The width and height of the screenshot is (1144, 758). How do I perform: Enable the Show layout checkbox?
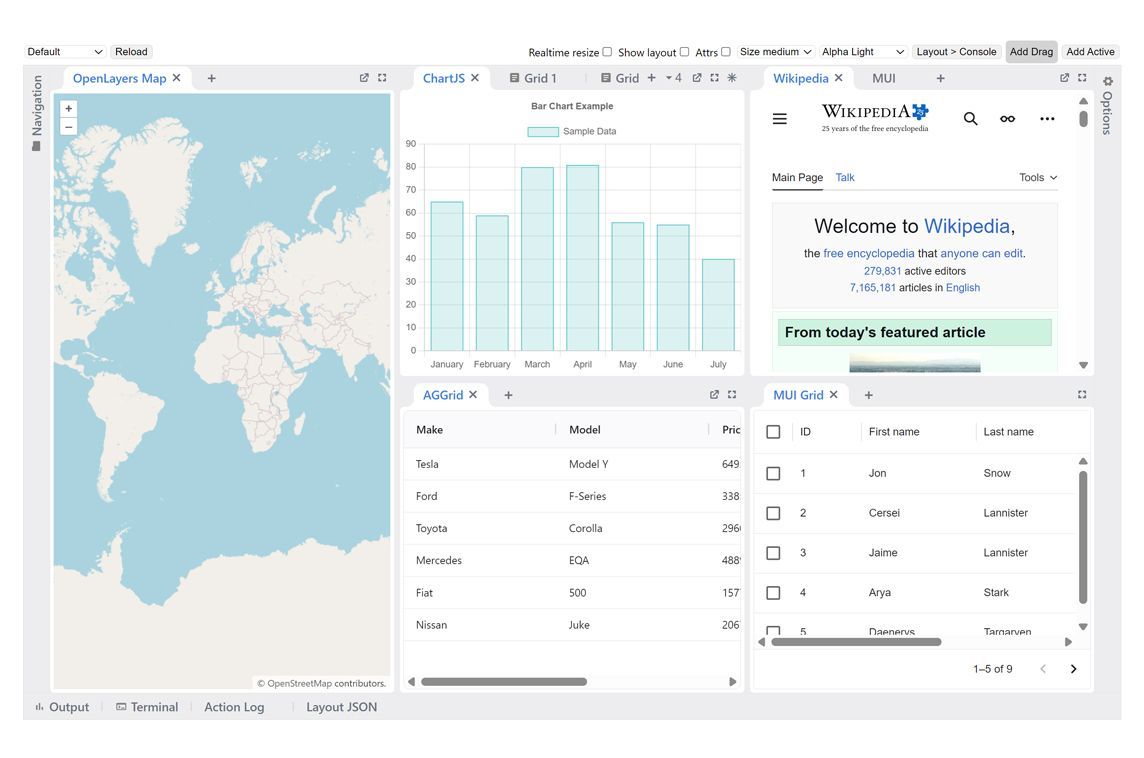(684, 52)
